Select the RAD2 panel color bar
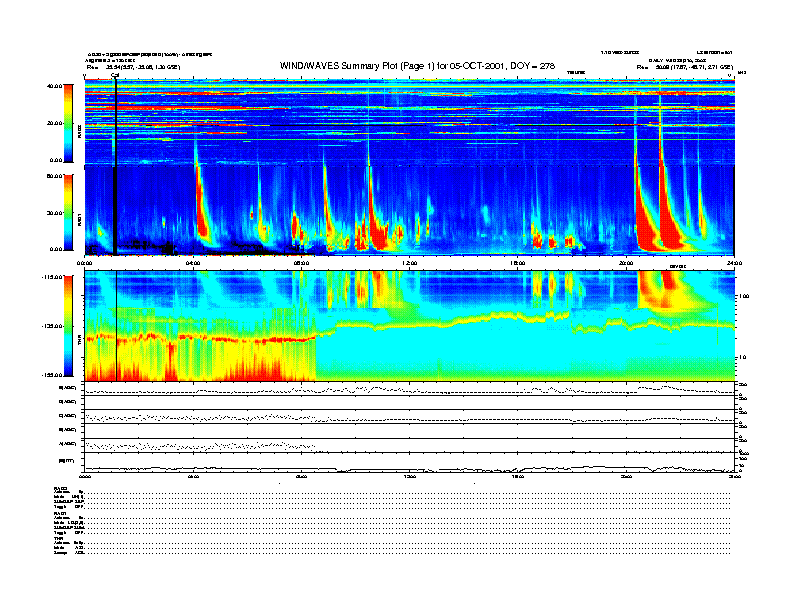The image size is (792, 612). [x=68, y=123]
